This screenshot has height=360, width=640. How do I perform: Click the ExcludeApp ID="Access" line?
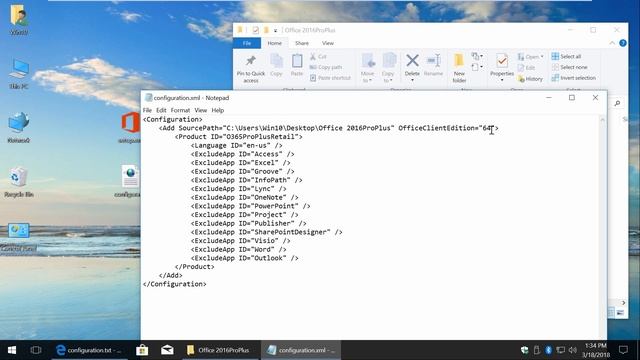242,154
